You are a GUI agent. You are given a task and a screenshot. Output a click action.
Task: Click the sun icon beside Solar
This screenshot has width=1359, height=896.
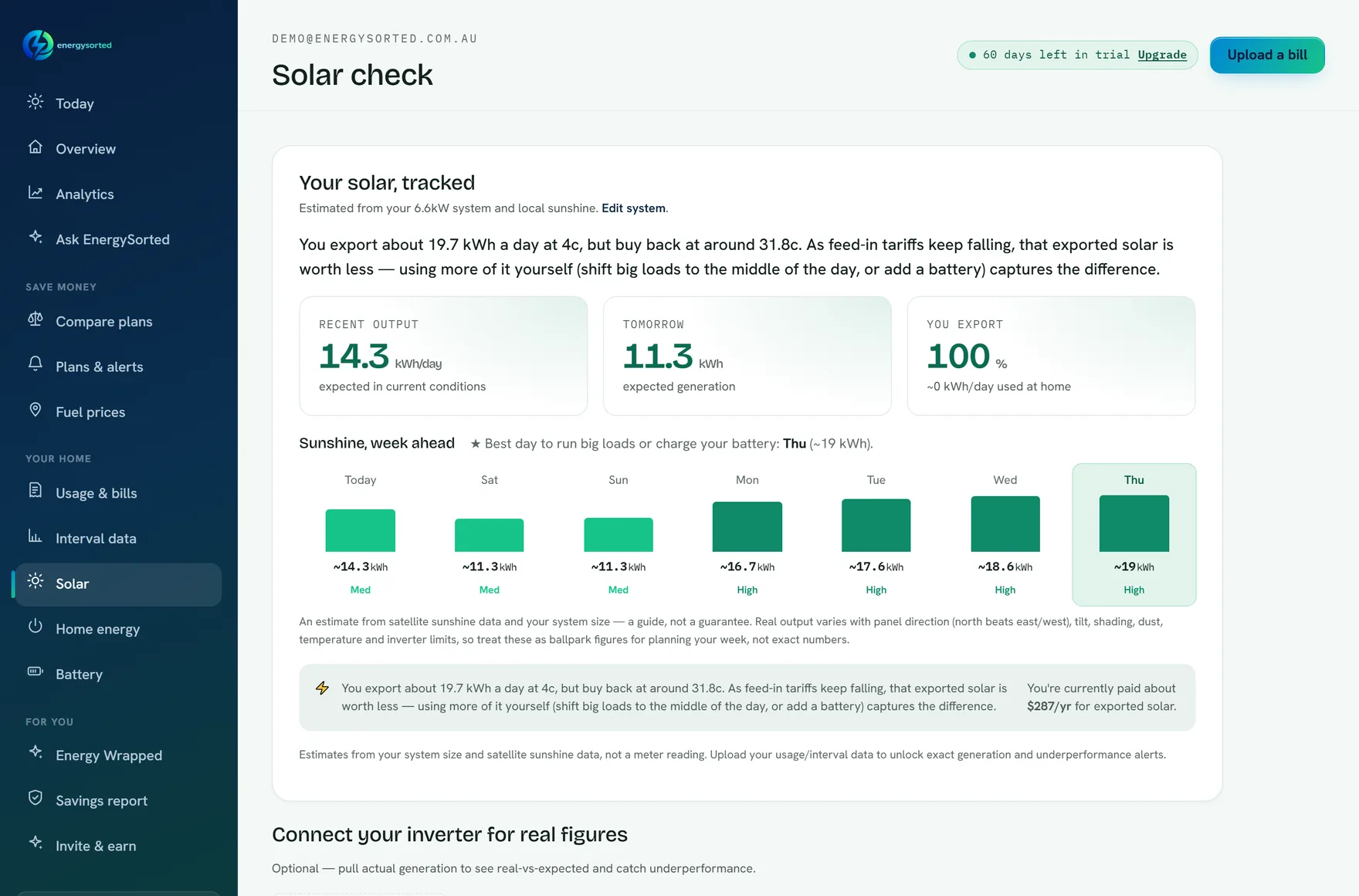36,581
